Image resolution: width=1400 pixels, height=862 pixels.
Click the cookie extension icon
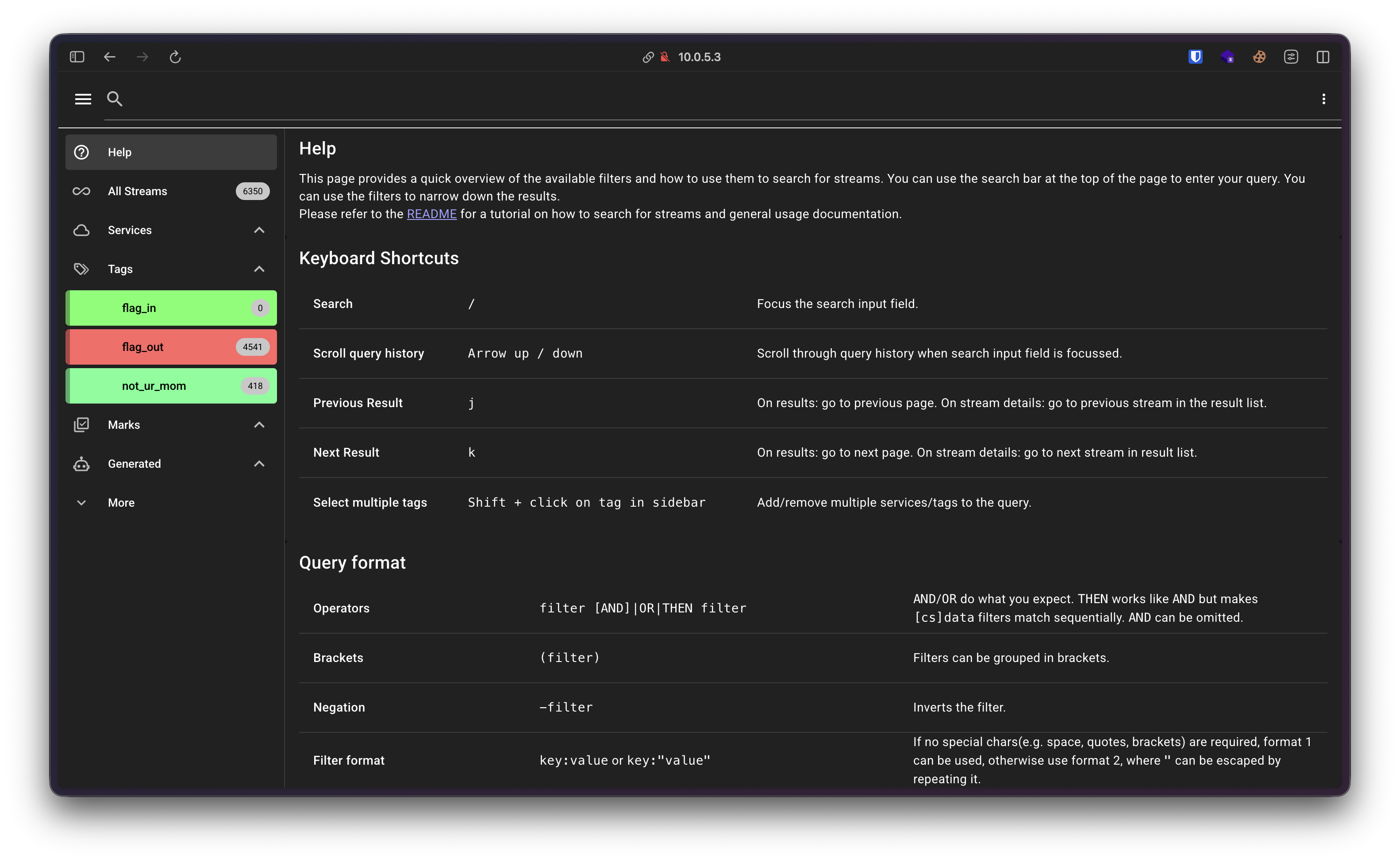(1259, 57)
